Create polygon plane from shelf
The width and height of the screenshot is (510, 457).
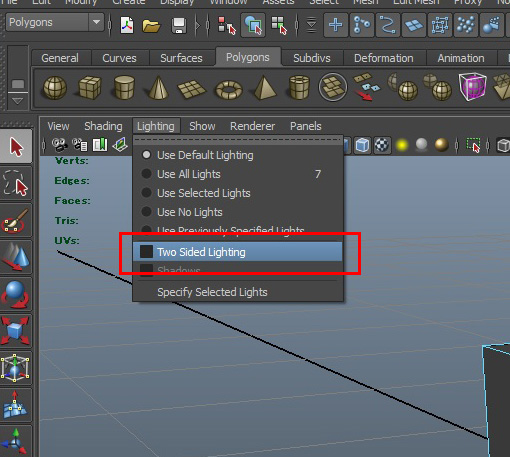pyautogui.click(x=192, y=89)
